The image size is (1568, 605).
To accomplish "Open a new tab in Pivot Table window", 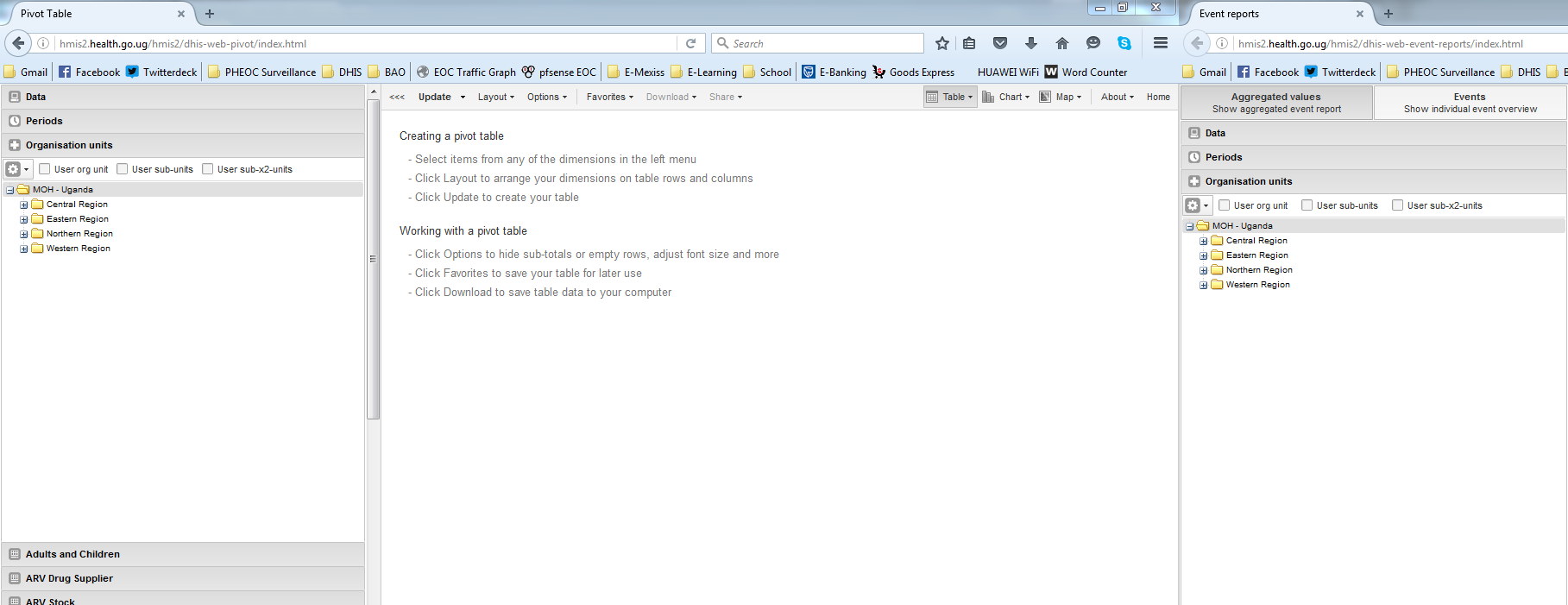I will tap(210, 14).
